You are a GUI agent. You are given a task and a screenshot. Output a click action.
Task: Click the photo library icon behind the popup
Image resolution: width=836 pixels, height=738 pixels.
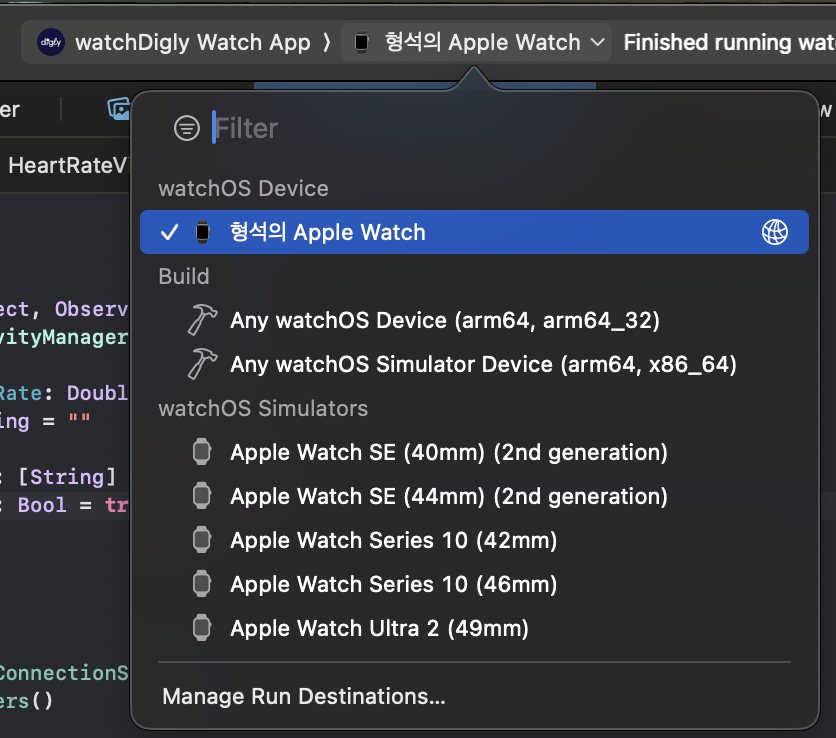coord(118,109)
